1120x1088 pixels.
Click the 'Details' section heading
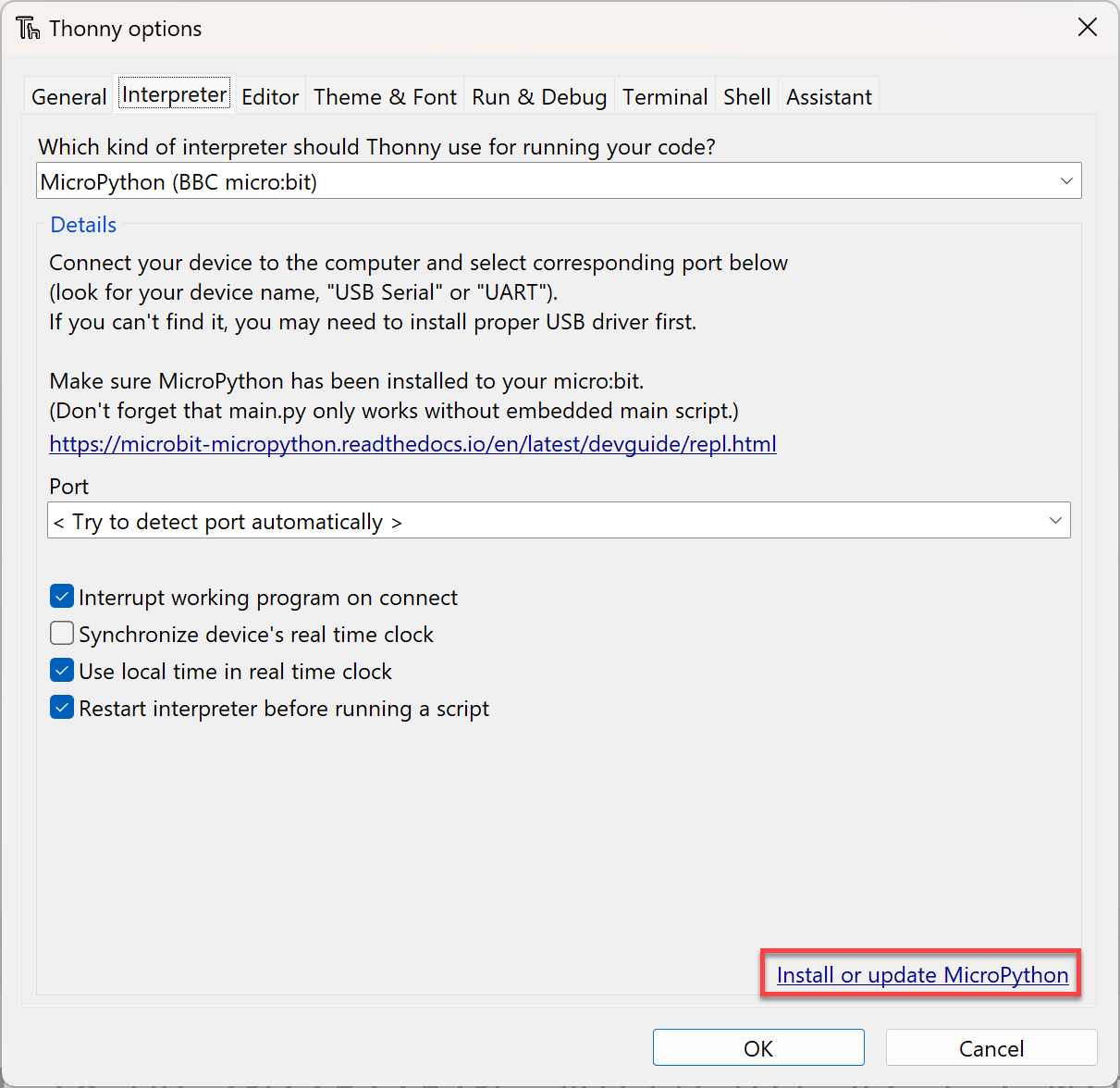(x=83, y=225)
